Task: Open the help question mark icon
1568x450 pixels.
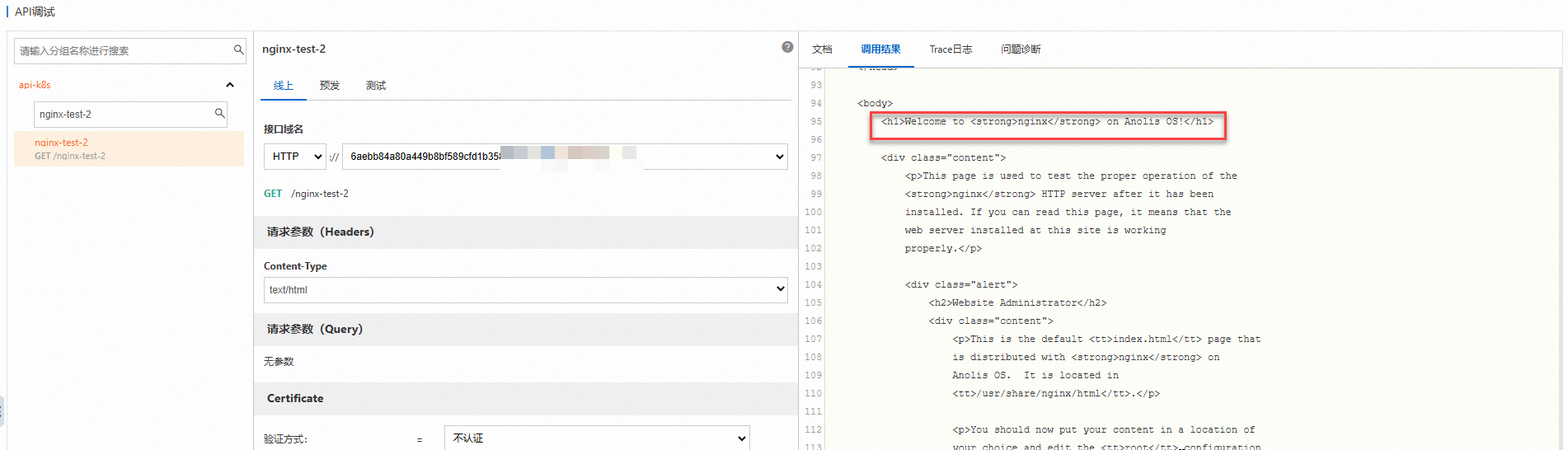Action: (x=787, y=47)
